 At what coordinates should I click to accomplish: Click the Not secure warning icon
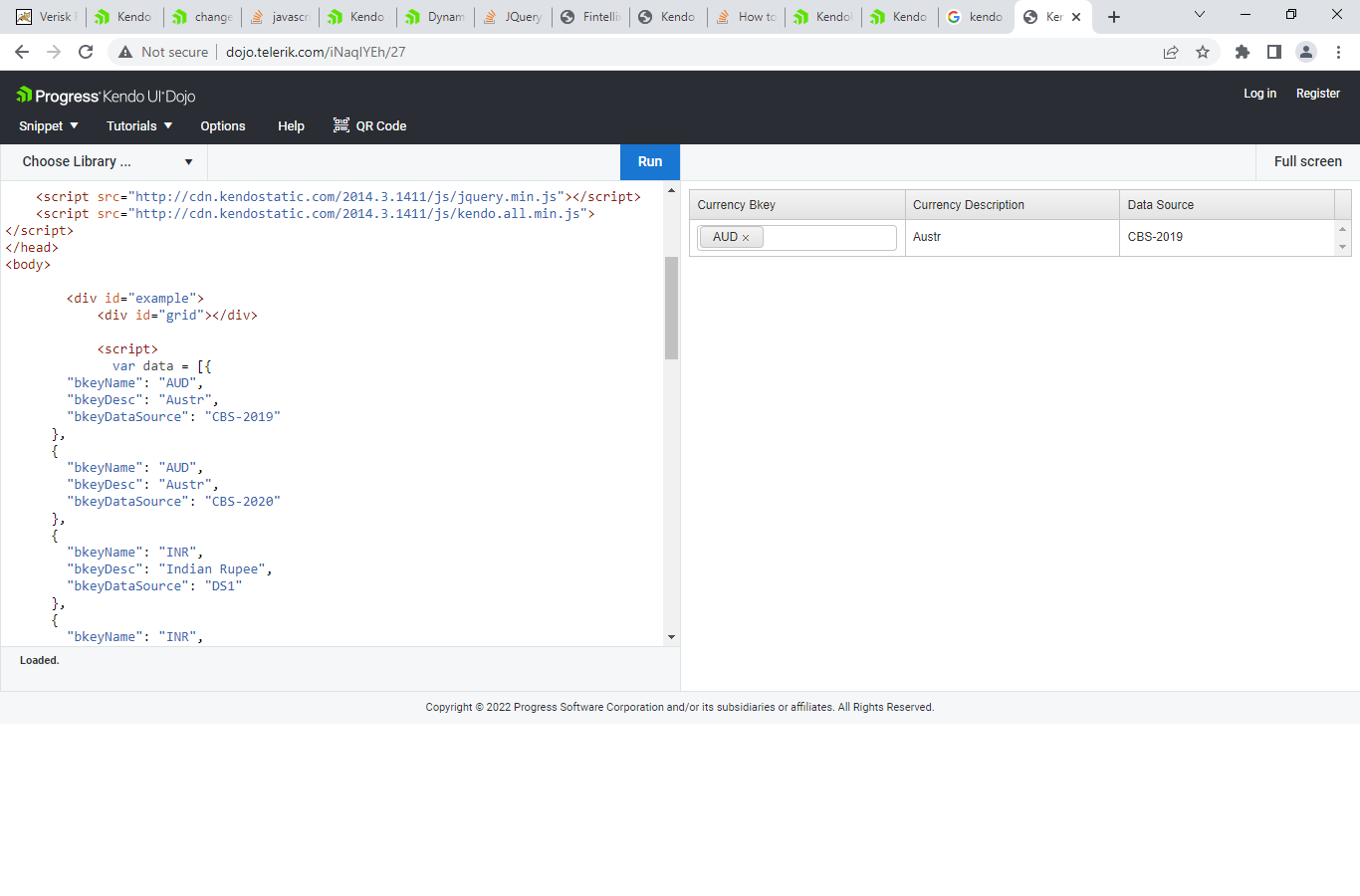(x=125, y=52)
